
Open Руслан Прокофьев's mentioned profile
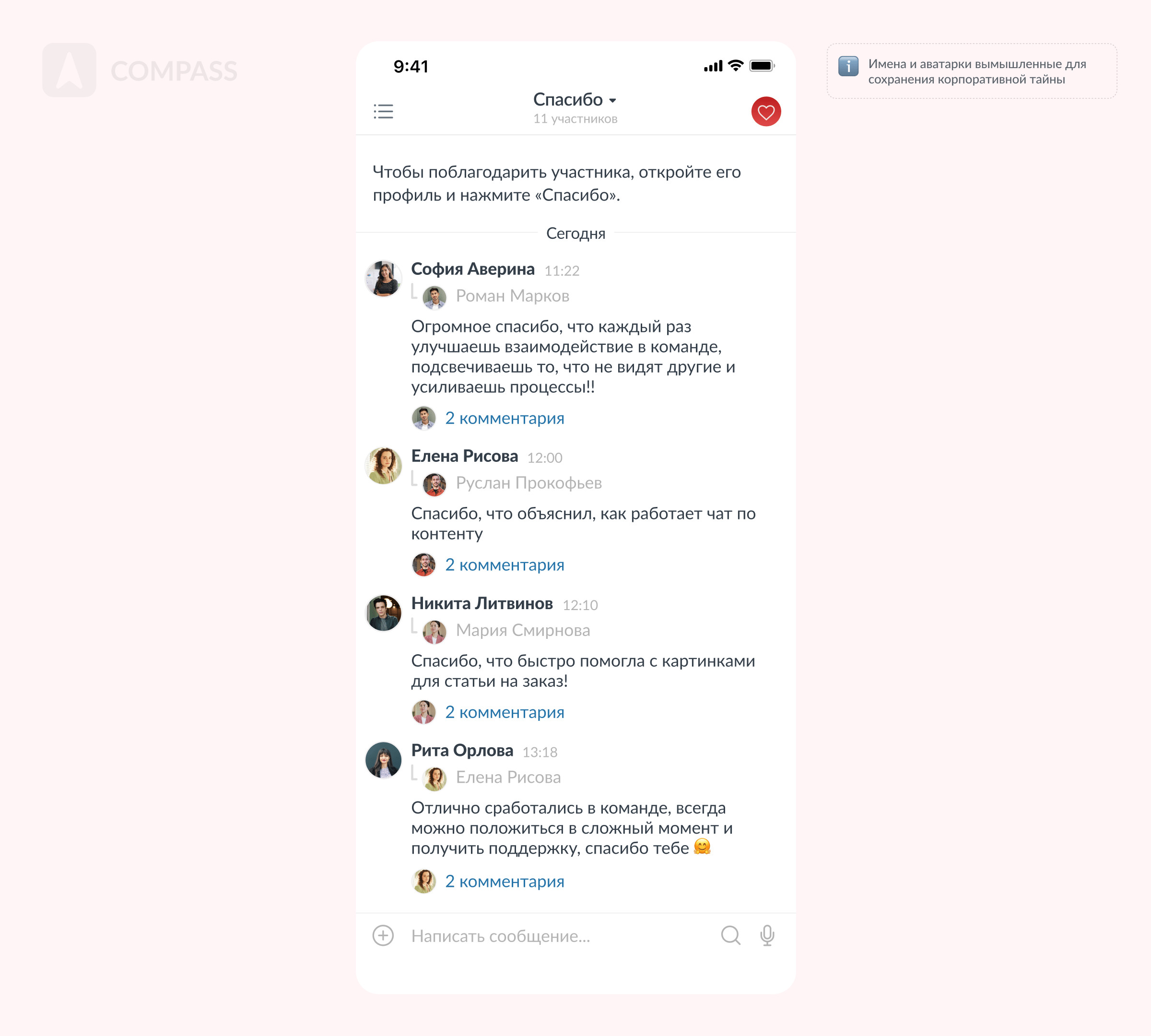coord(529,483)
